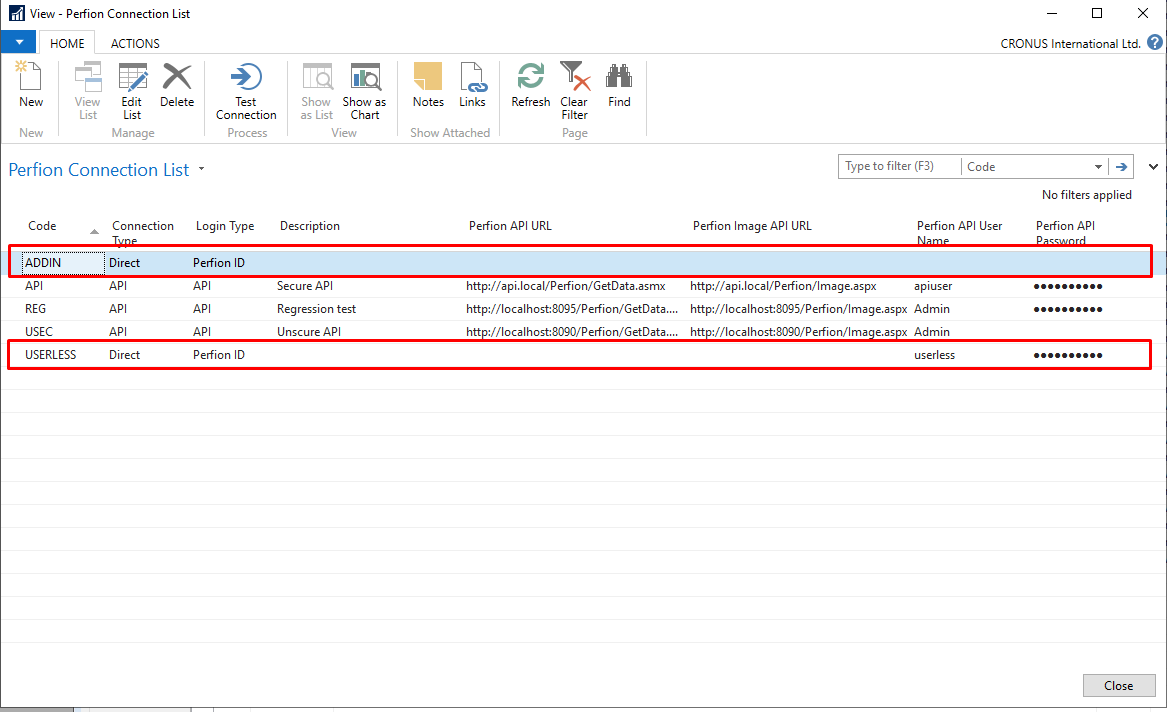Open the Code filter field dropdown
1167x712 pixels.
click(x=1099, y=167)
